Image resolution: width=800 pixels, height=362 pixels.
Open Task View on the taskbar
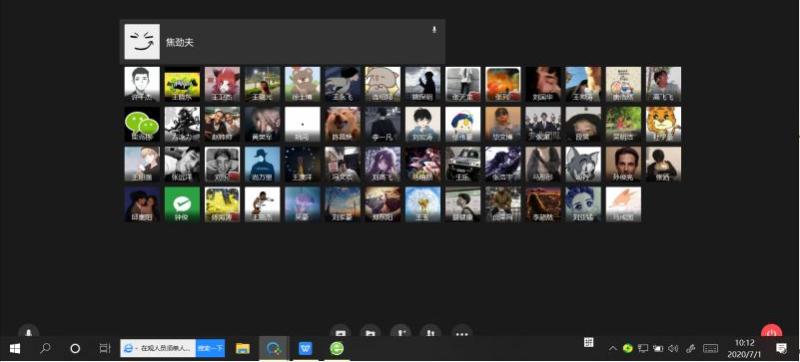(105, 349)
